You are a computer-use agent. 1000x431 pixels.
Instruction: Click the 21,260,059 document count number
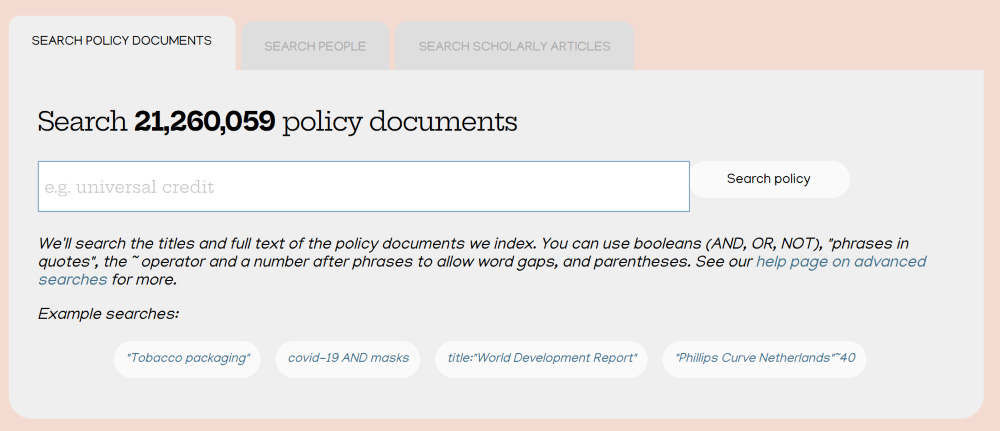click(205, 122)
